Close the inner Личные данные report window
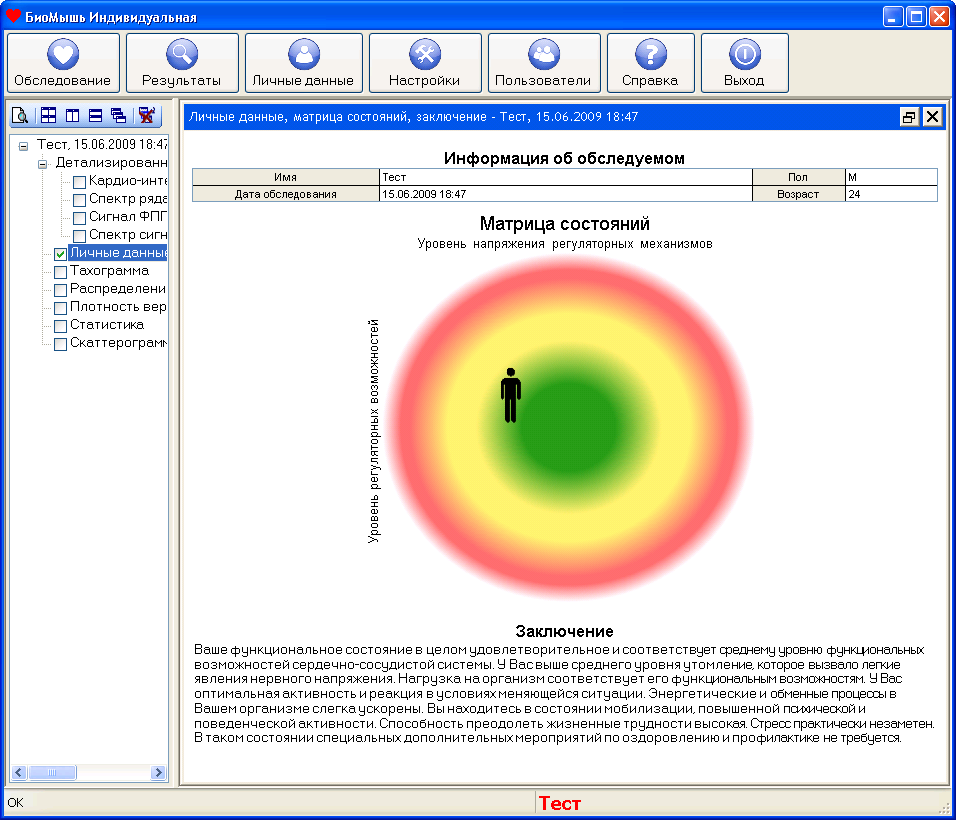 [x=932, y=116]
